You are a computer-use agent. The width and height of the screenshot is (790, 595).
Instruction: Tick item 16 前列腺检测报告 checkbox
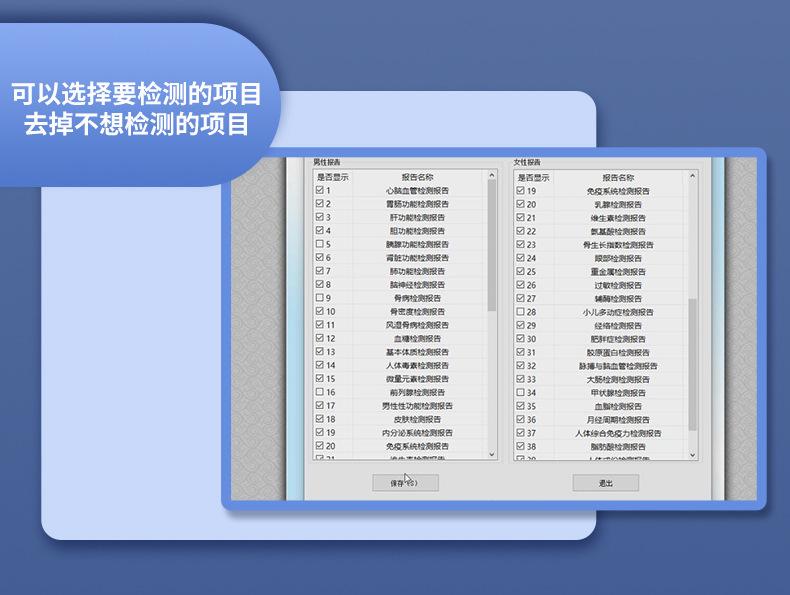tap(320, 393)
